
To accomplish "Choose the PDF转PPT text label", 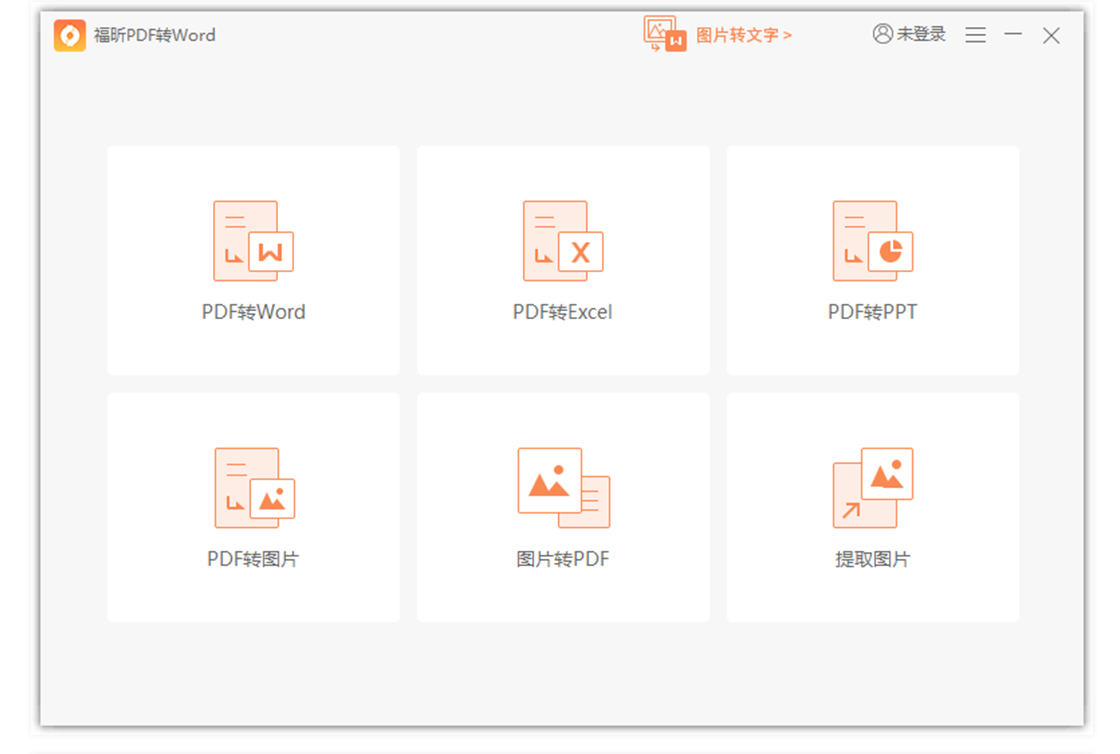I will click(872, 312).
